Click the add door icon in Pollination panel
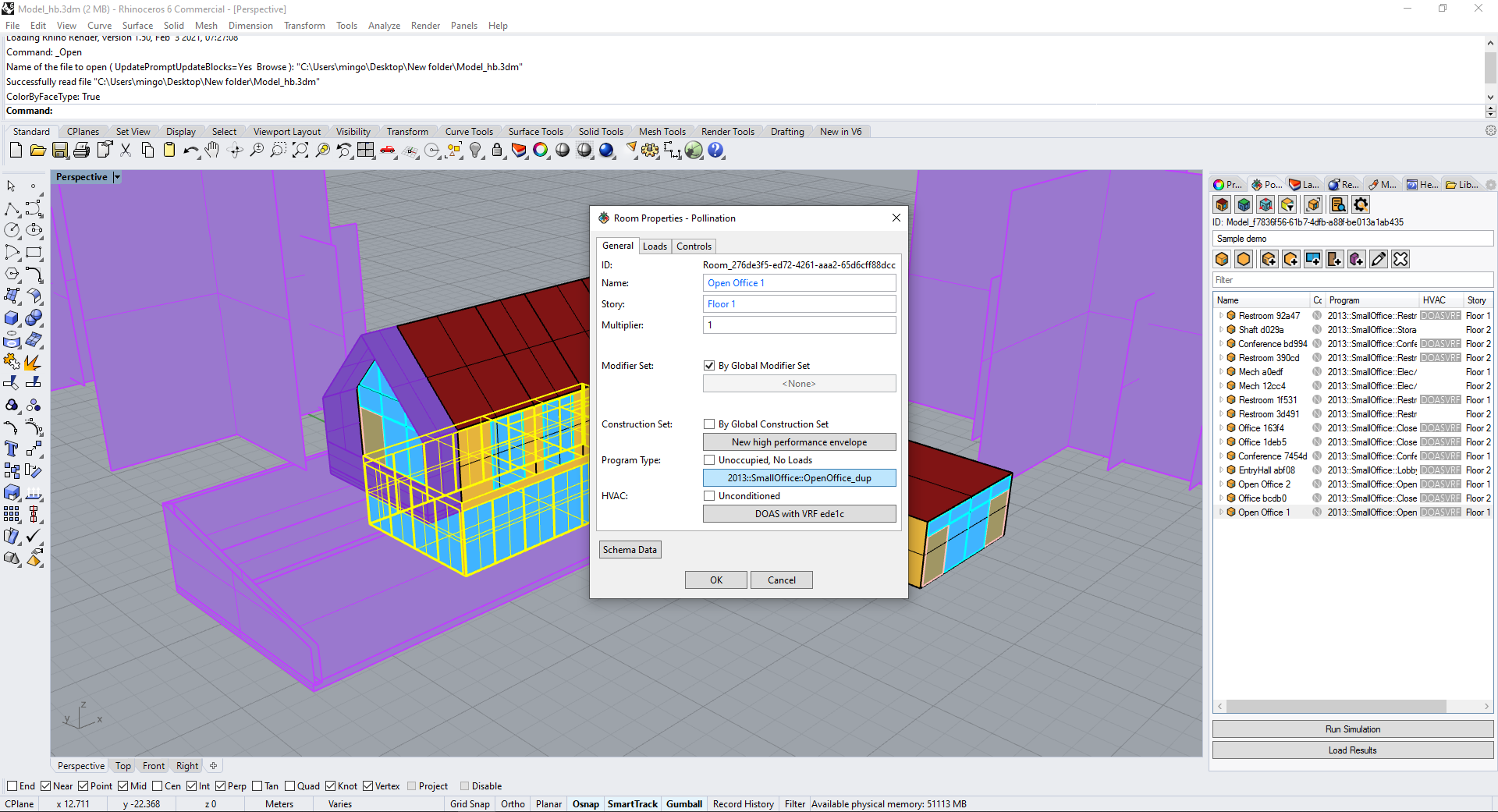 [x=1335, y=259]
